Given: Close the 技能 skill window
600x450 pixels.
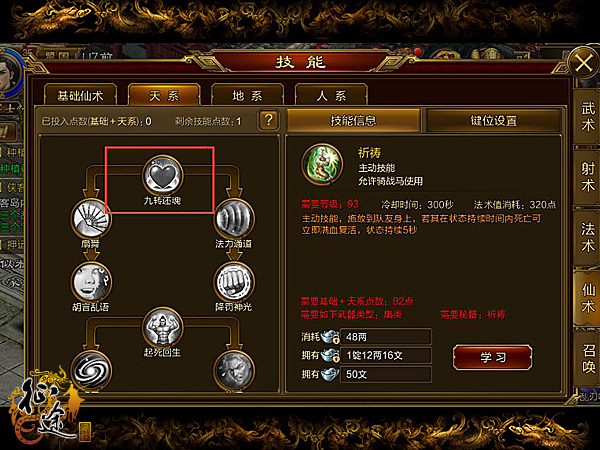Looking at the screenshot, I should coord(584,63).
